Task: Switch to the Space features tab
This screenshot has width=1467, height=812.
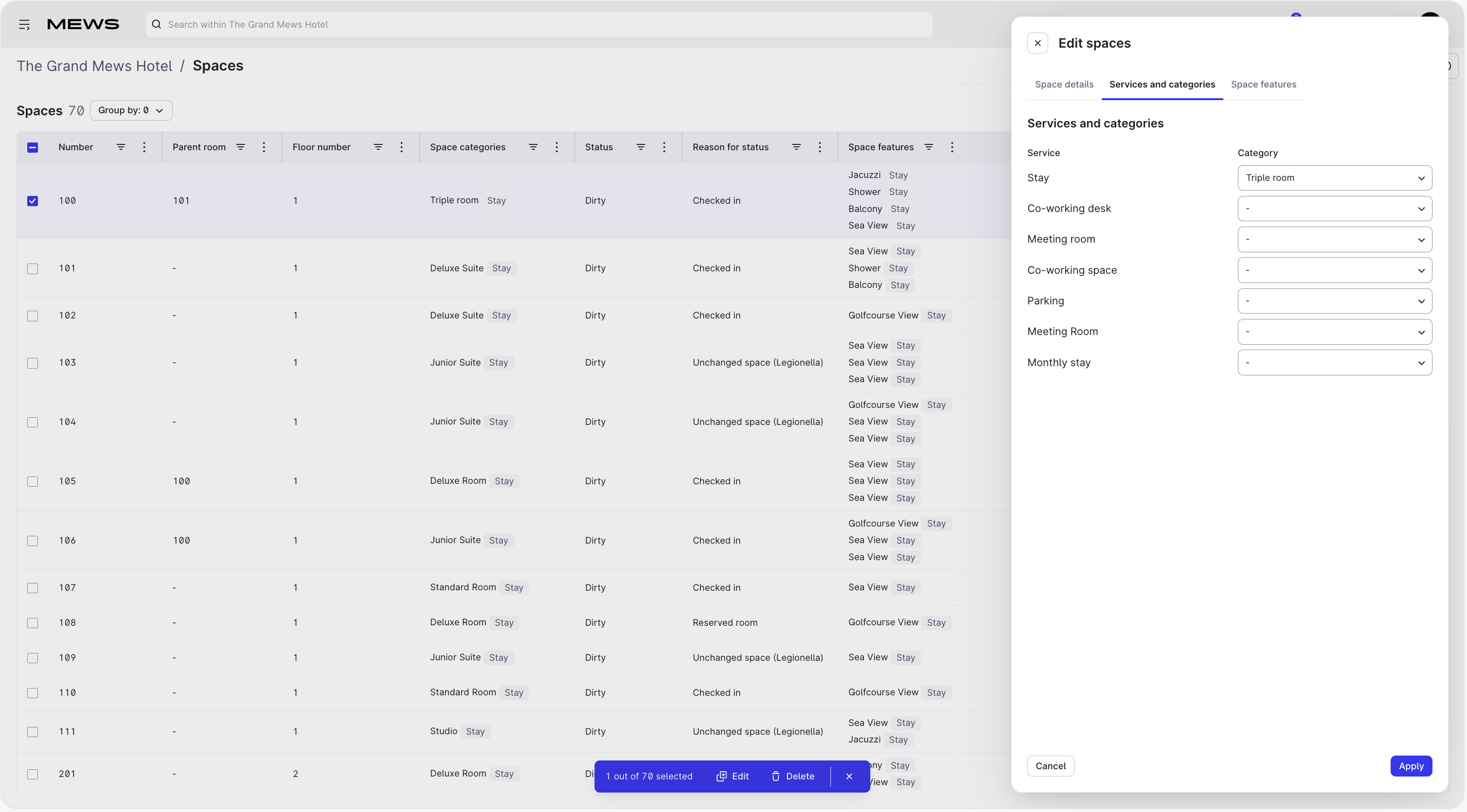Action: [x=1263, y=84]
